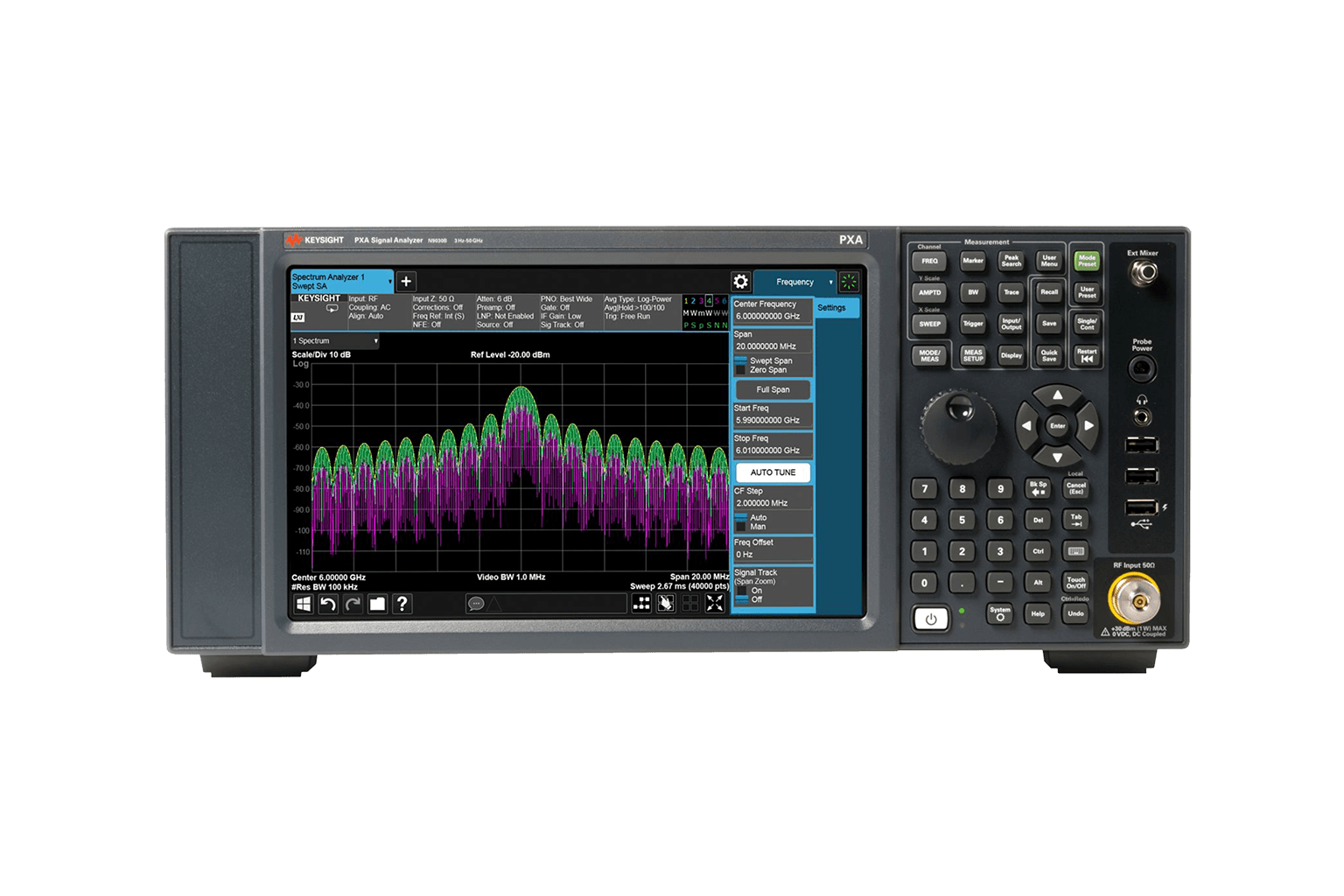Viewport: 1344px width, 896px height.
Task: Expand the Spectrum Analyzer 1 Swept SA dropdown
Action: click(342, 282)
